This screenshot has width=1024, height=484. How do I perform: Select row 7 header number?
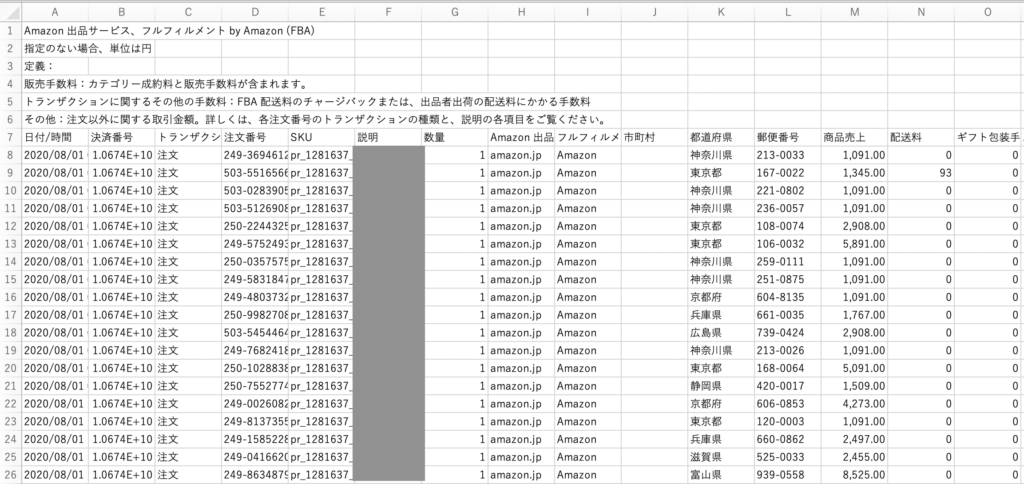10,137
